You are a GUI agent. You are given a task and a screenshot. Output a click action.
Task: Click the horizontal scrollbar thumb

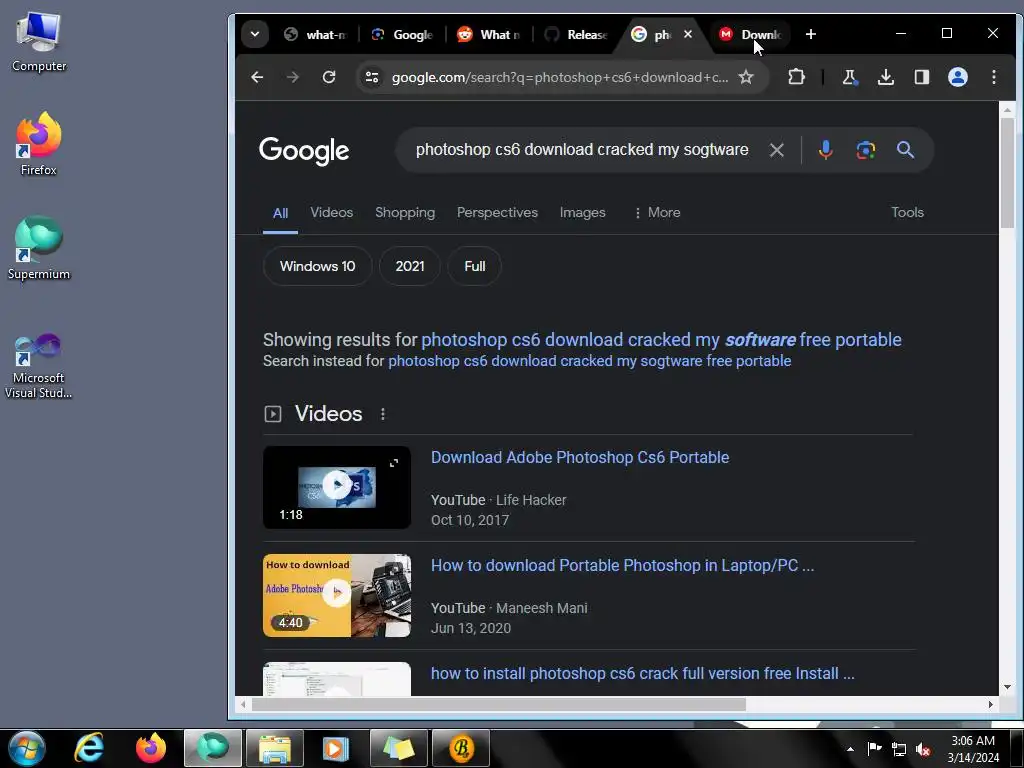click(x=499, y=705)
